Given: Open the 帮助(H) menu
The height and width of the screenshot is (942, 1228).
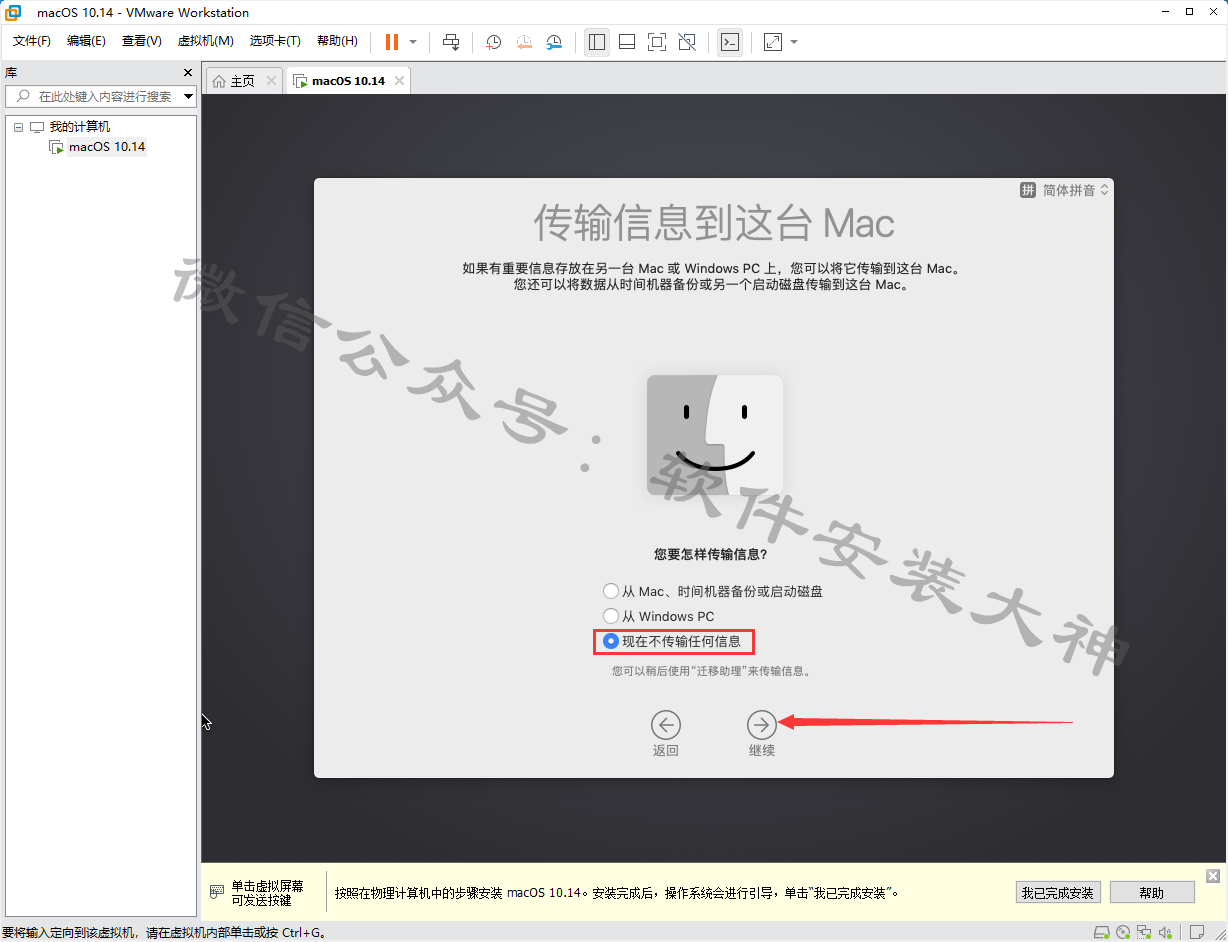Looking at the screenshot, I should [337, 41].
